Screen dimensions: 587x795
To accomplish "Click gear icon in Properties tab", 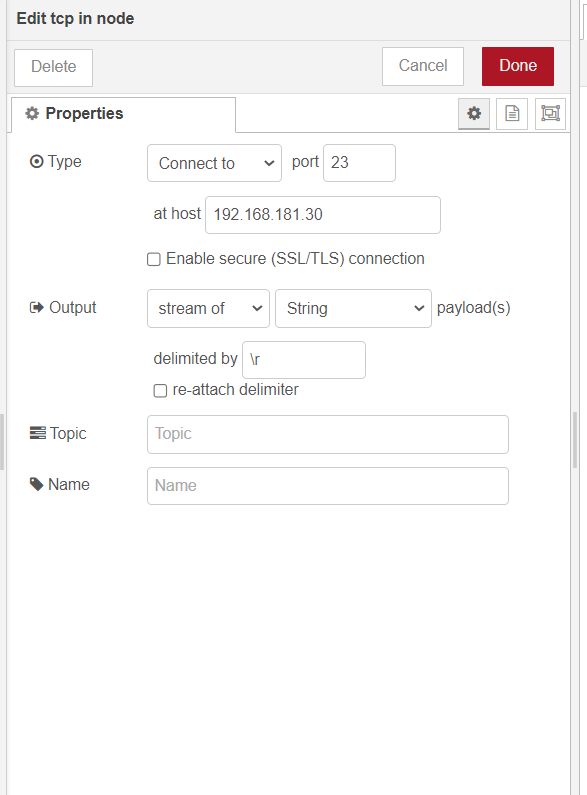I will click(x=32, y=114).
